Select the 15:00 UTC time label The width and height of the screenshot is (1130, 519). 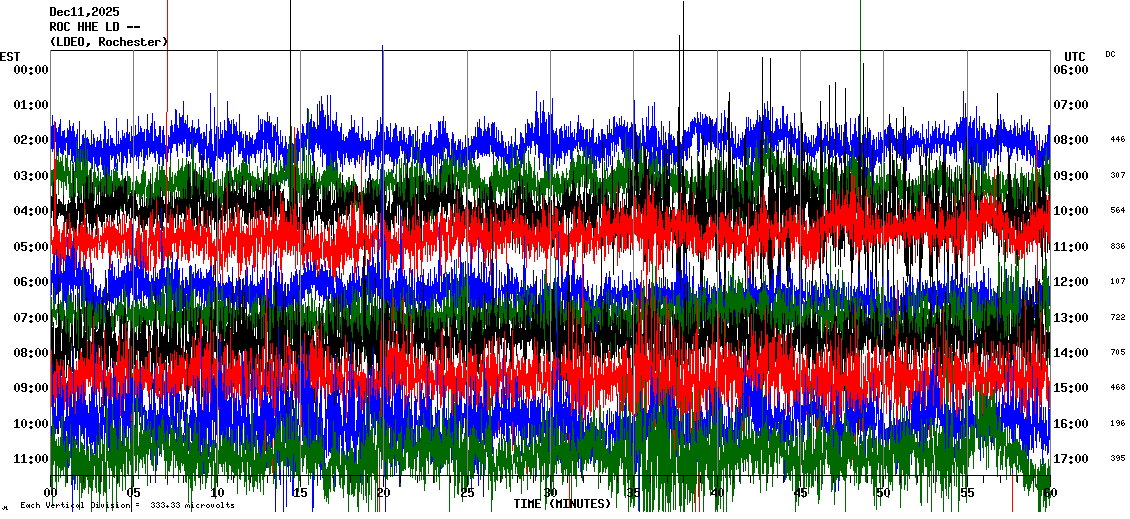click(1071, 388)
